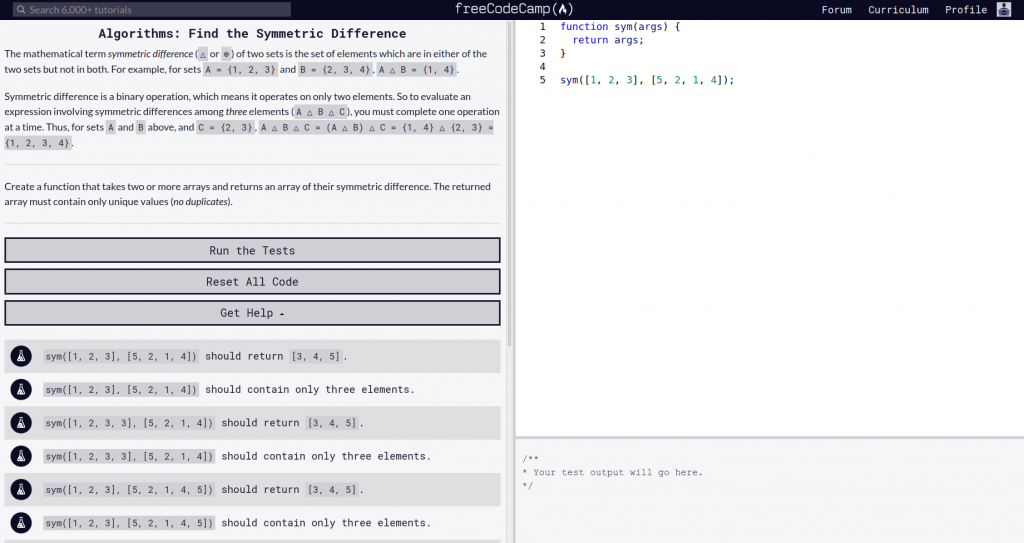This screenshot has height=543, width=1024.
Task: Click the search magnifier icon
Action: (x=21, y=10)
